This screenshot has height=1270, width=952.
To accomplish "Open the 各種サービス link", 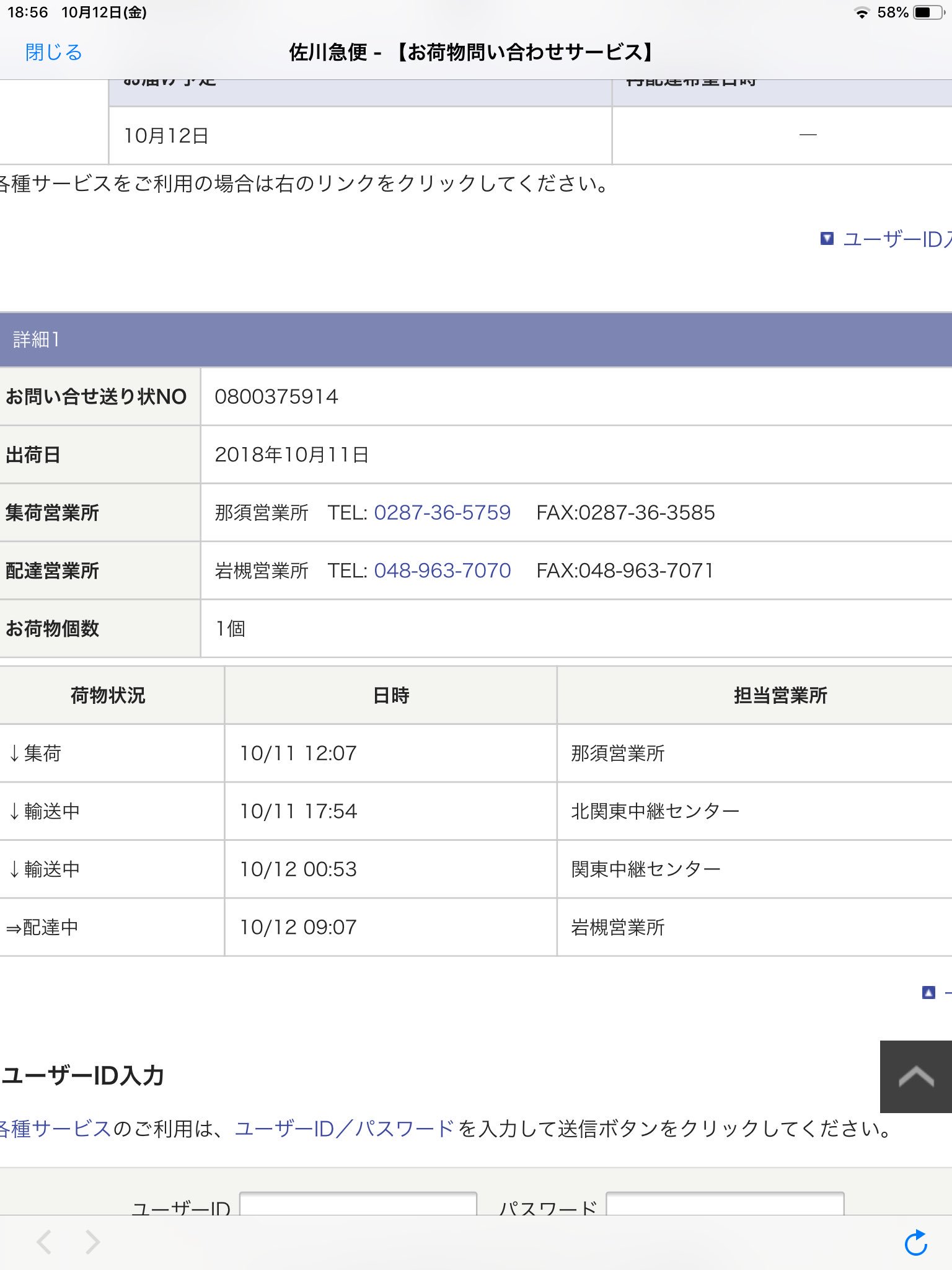I will coord(55,1129).
